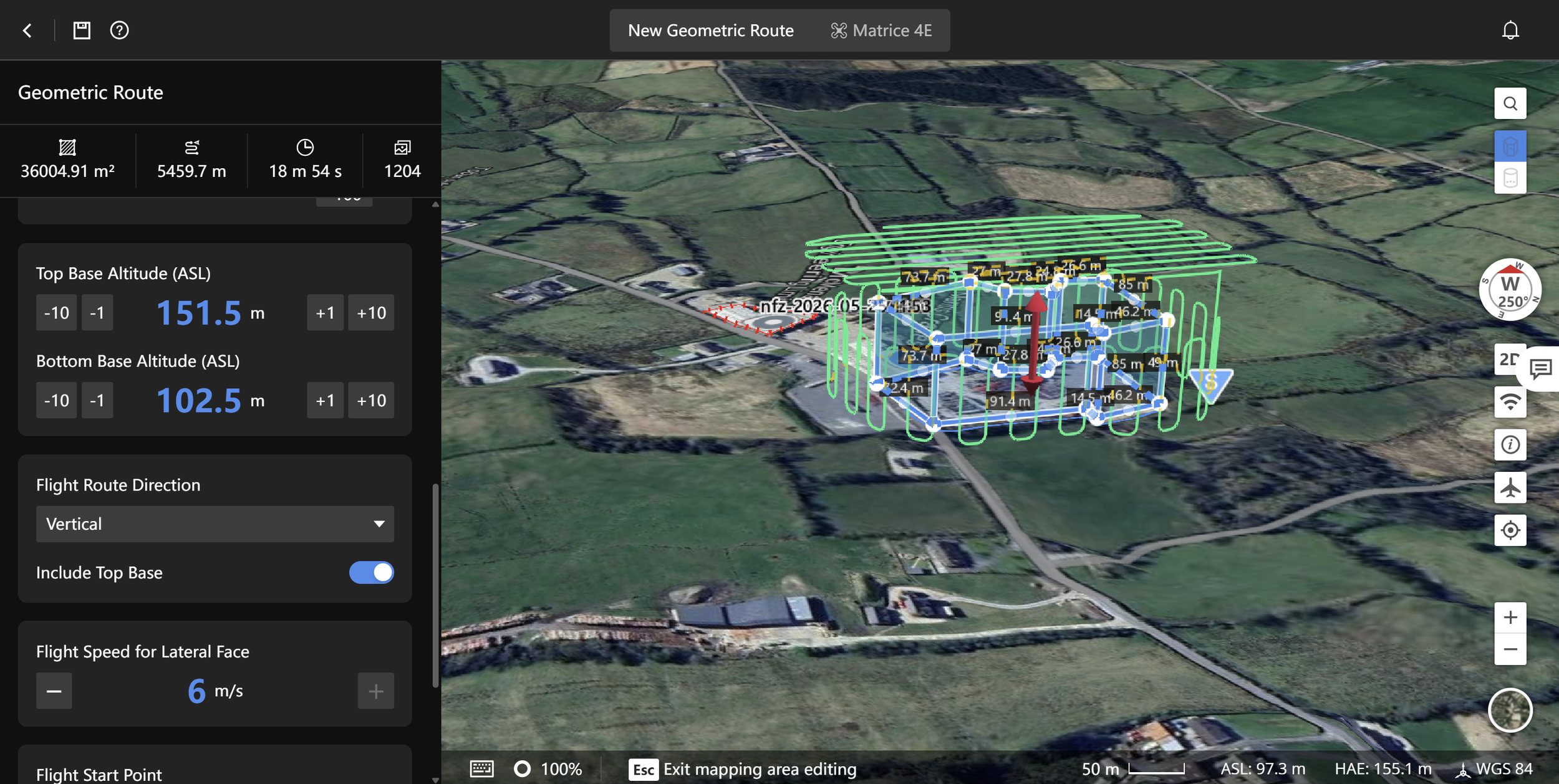The image size is (1559, 784).
Task: Click the keyboard shortcuts icon
Action: 481,768
